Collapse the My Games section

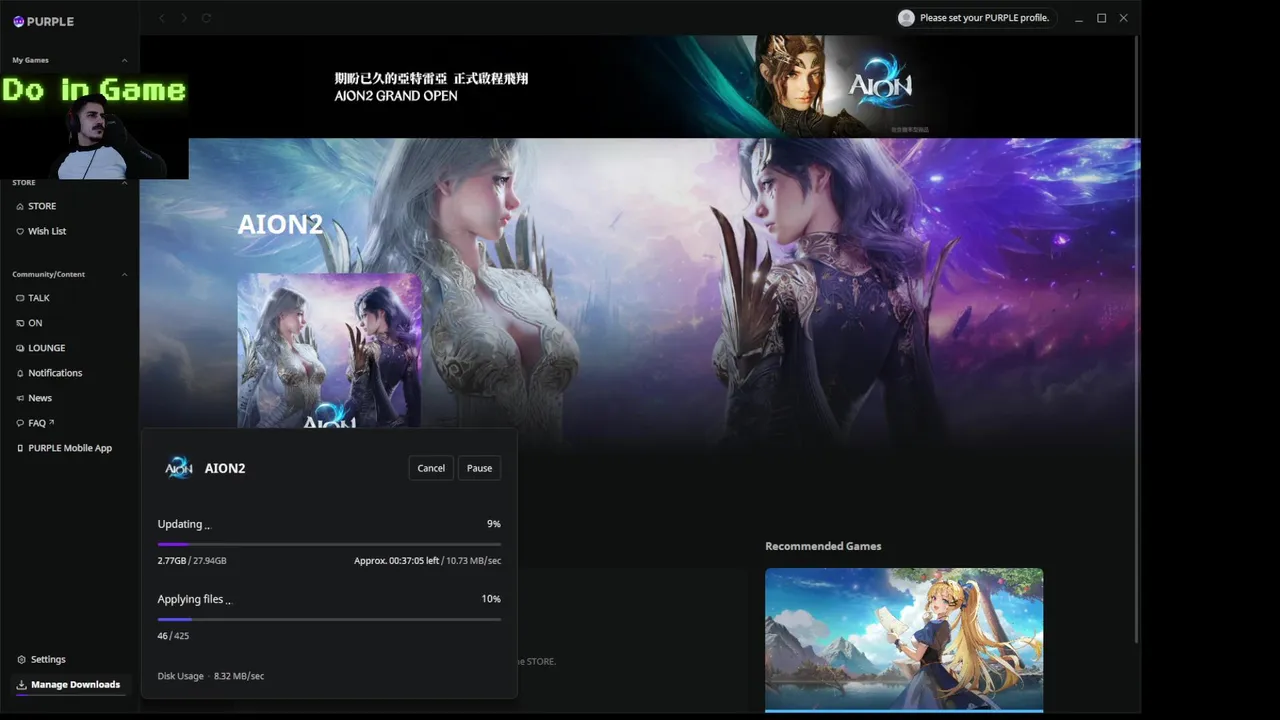[x=125, y=60]
